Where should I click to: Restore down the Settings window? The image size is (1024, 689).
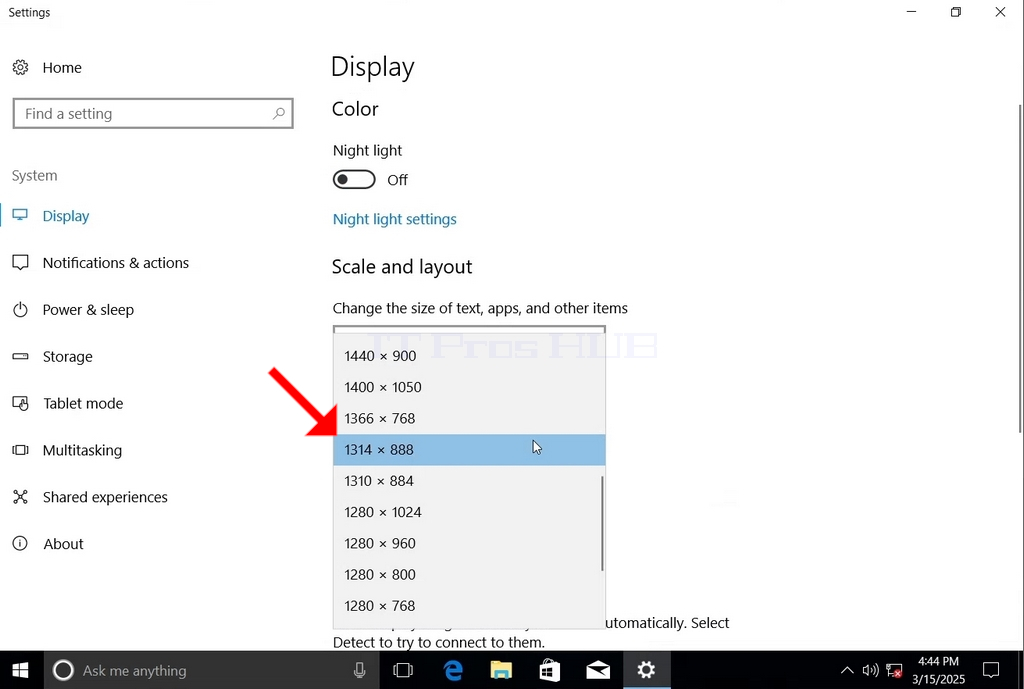coord(956,12)
